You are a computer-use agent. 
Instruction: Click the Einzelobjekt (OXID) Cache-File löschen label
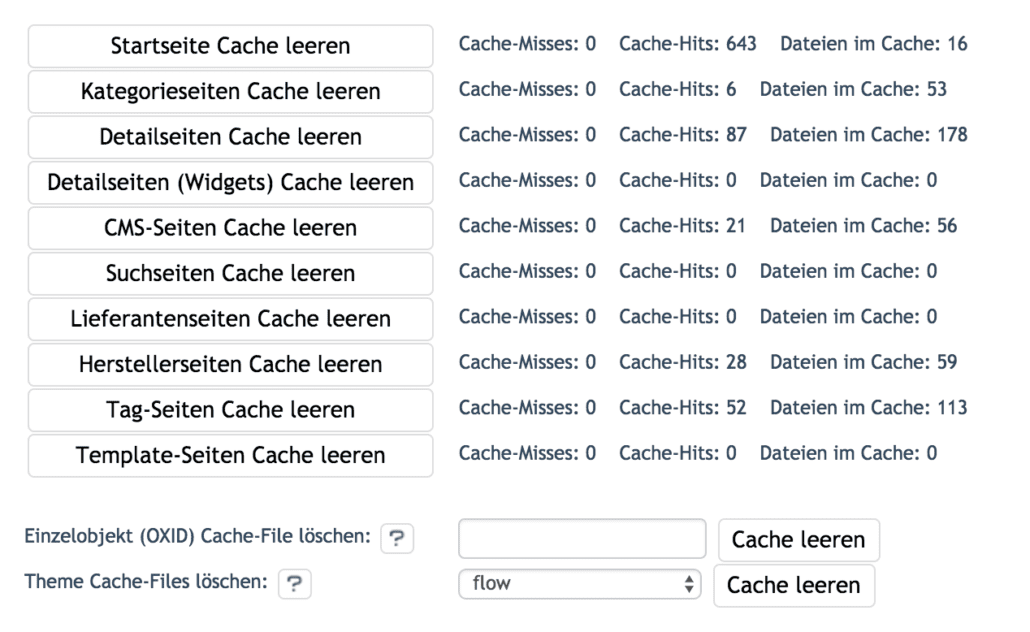click(x=198, y=536)
